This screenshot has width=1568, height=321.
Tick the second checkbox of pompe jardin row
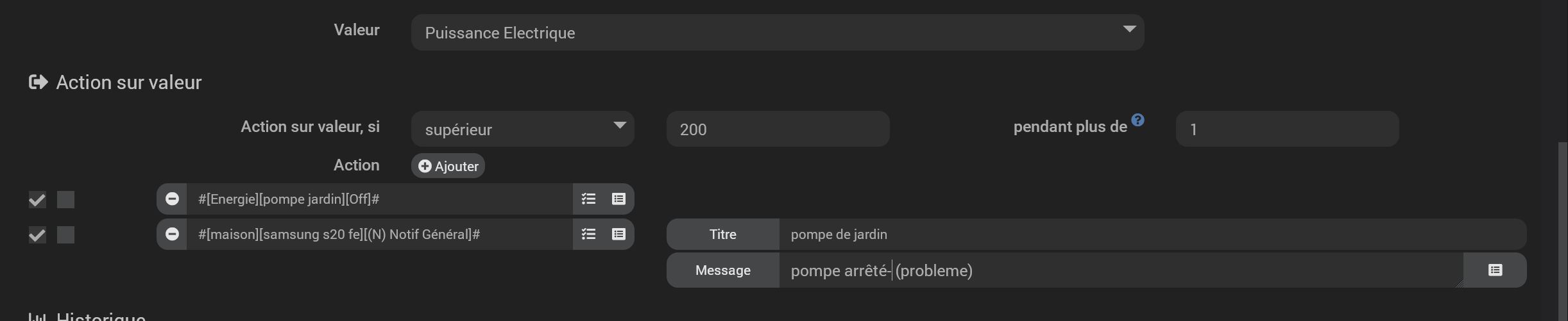point(65,200)
